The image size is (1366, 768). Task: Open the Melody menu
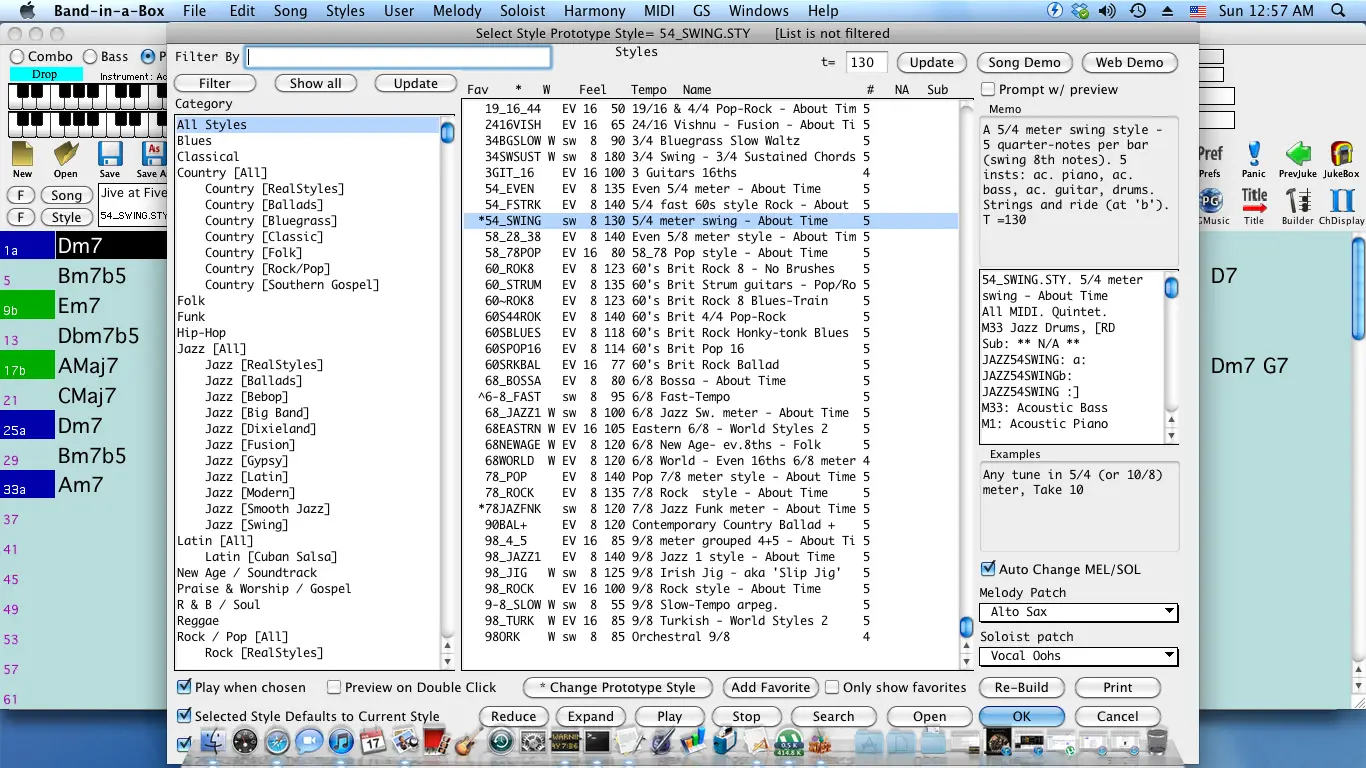(457, 11)
